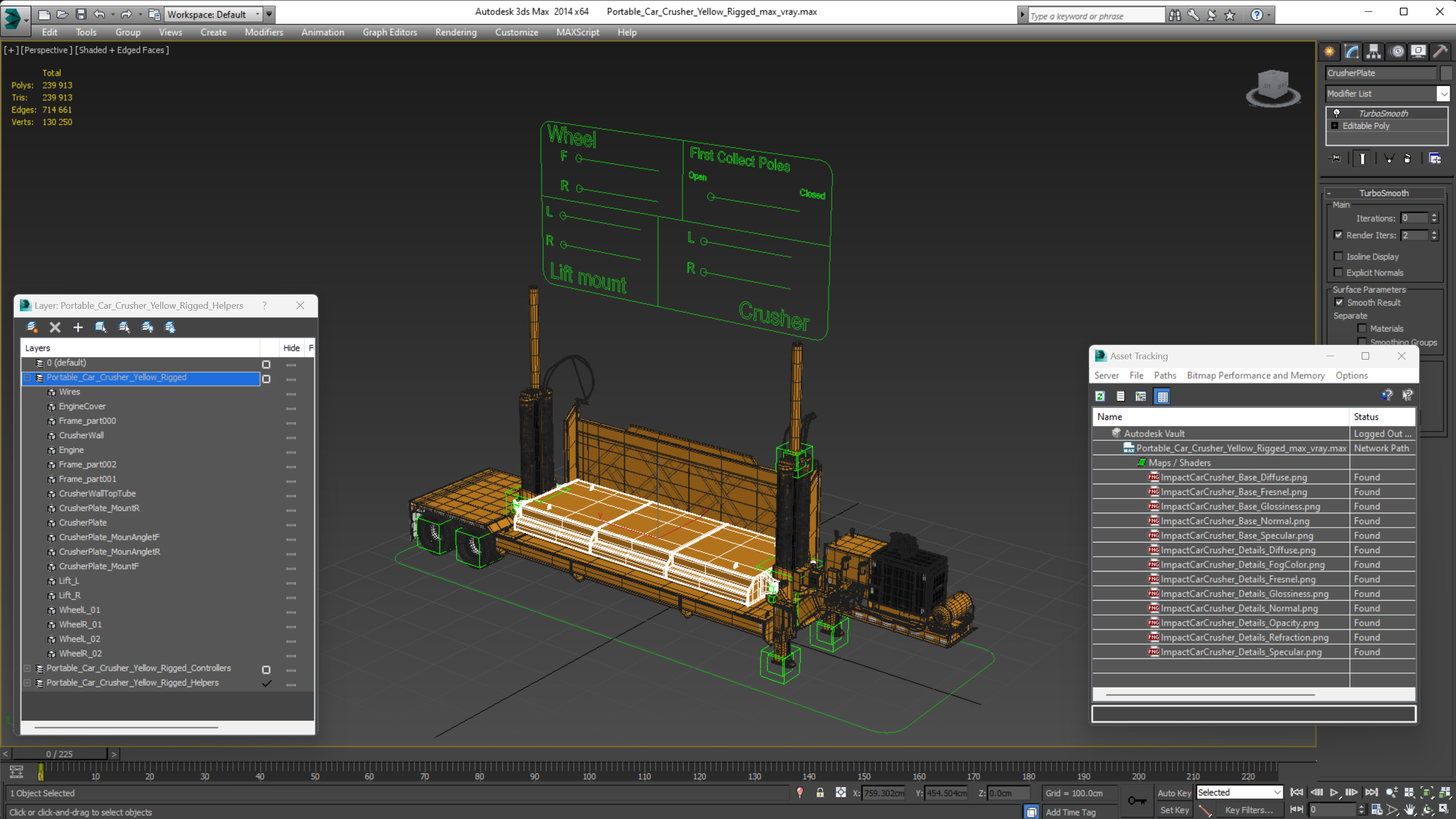
Task: Select Pan View hand icon
Action: [x=1410, y=810]
